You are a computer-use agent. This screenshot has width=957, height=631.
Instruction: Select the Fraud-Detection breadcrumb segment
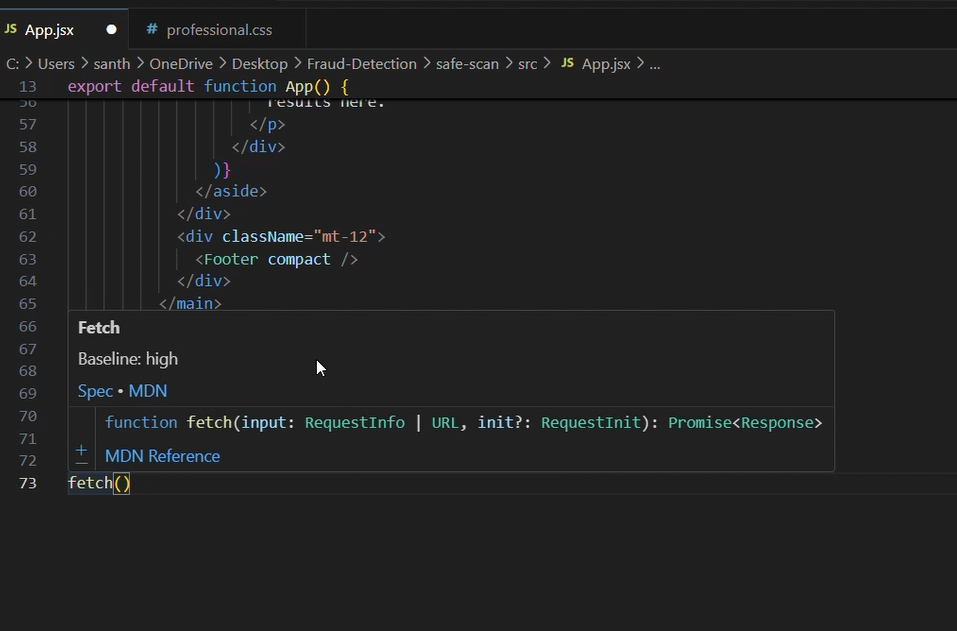[361, 64]
